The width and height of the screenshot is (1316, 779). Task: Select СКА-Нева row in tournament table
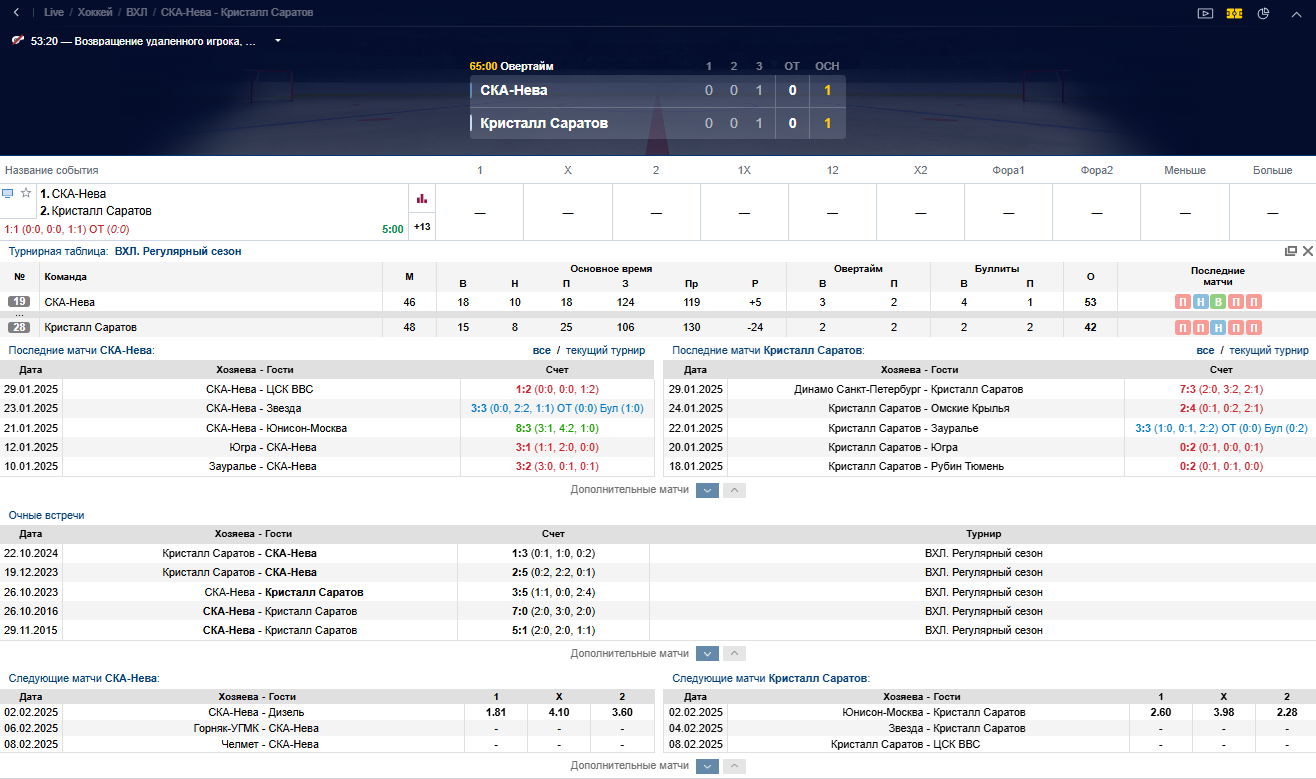tap(658, 302)
